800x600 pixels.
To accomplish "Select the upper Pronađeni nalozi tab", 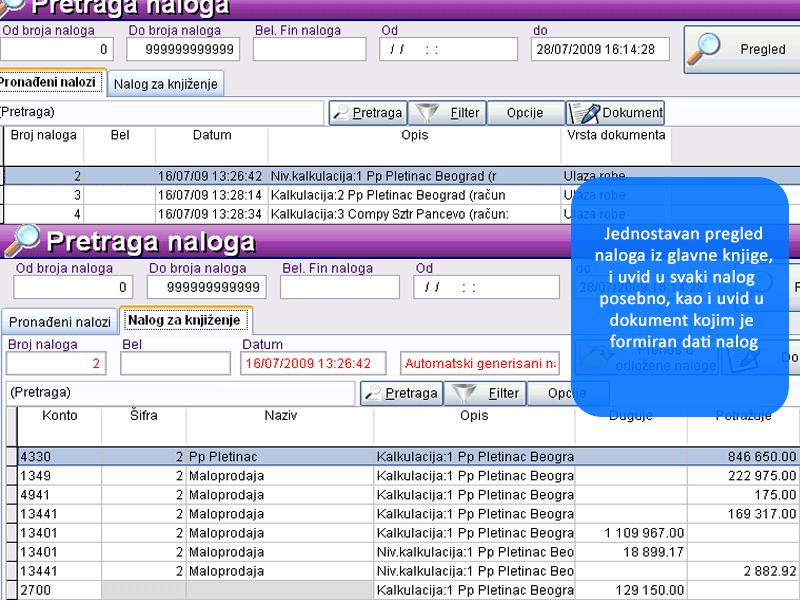I will (50, 83).
